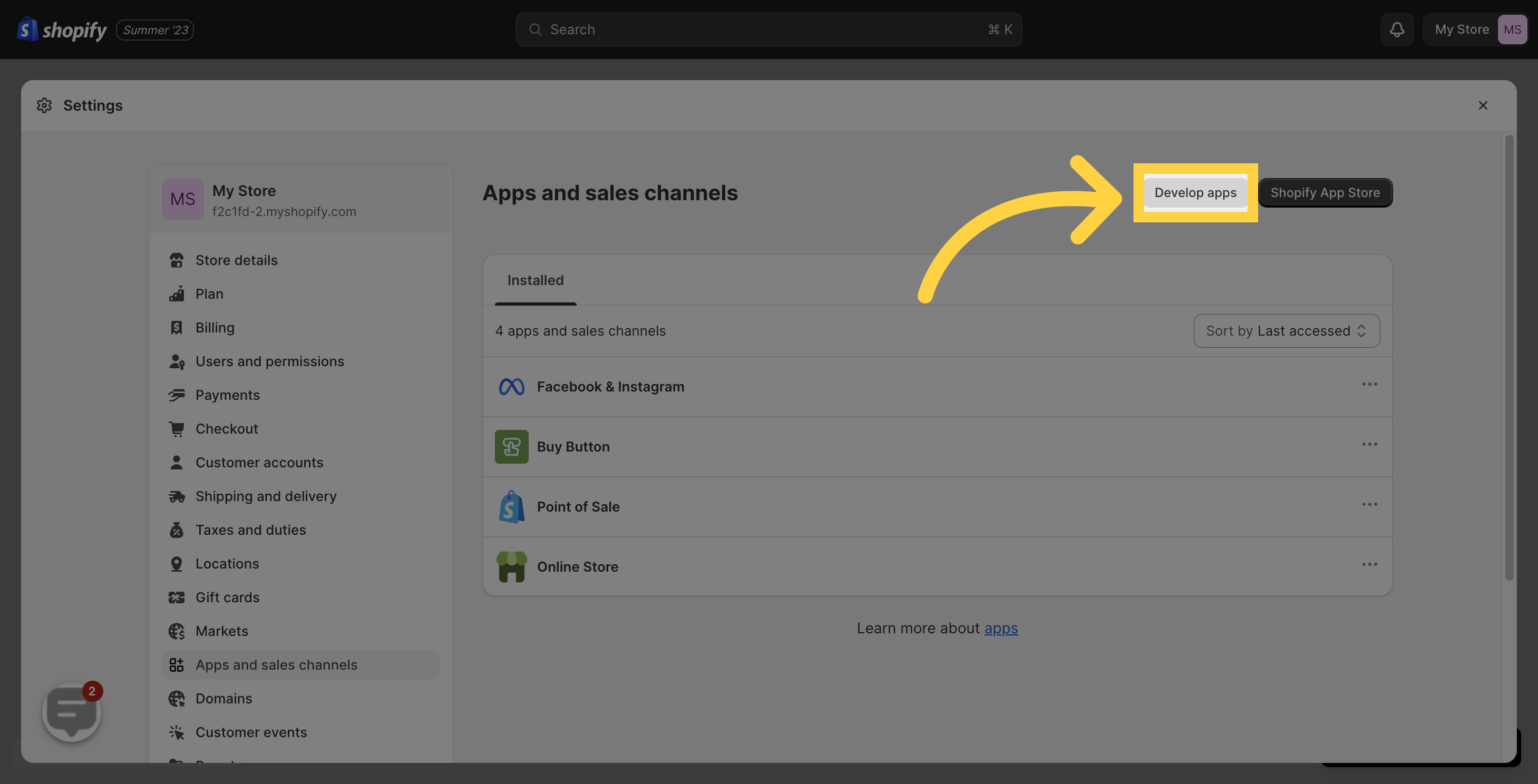The width and height of the screenshot is (1538, 784).
Task: Open Facebook & Instagram more options menu
Action: [x=1369, y=384]
